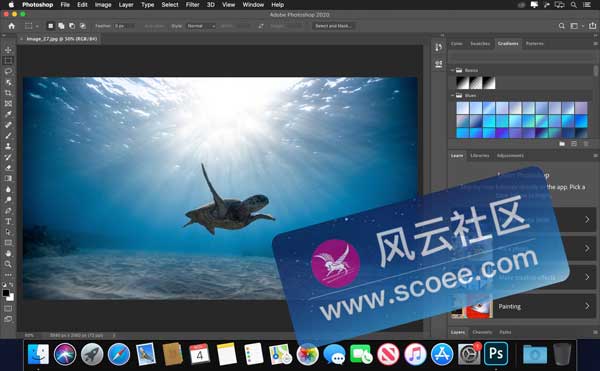This screenshot has height=371, width=600.
Task: Expand the Painting tutorial chevron
Action: pyautogui.click(x=587, y=306)
